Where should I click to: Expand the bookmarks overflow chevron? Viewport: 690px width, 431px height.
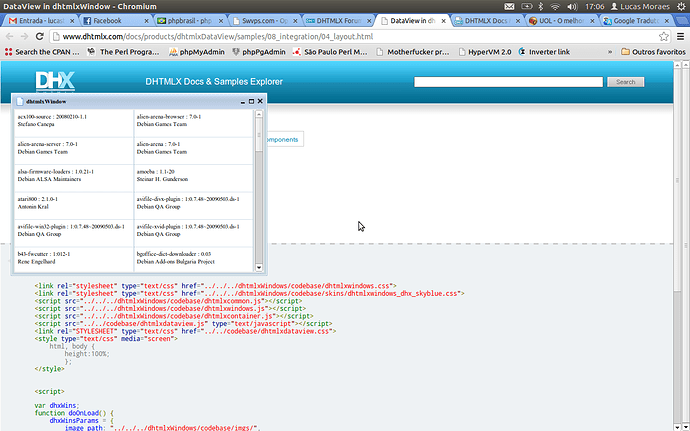click(x=610, y=52)
